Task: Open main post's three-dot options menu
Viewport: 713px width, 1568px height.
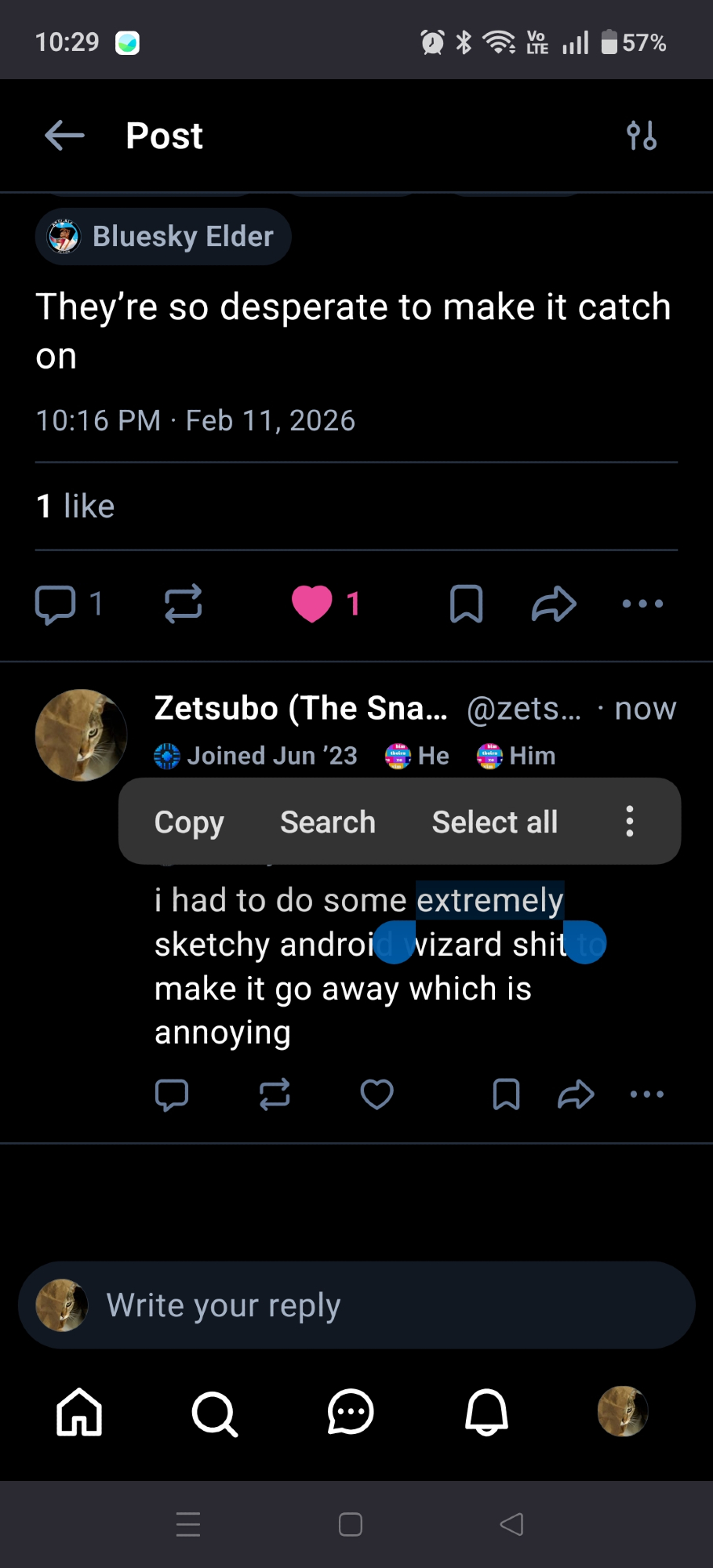Action: pyautogui.click(x=642, y=604)
